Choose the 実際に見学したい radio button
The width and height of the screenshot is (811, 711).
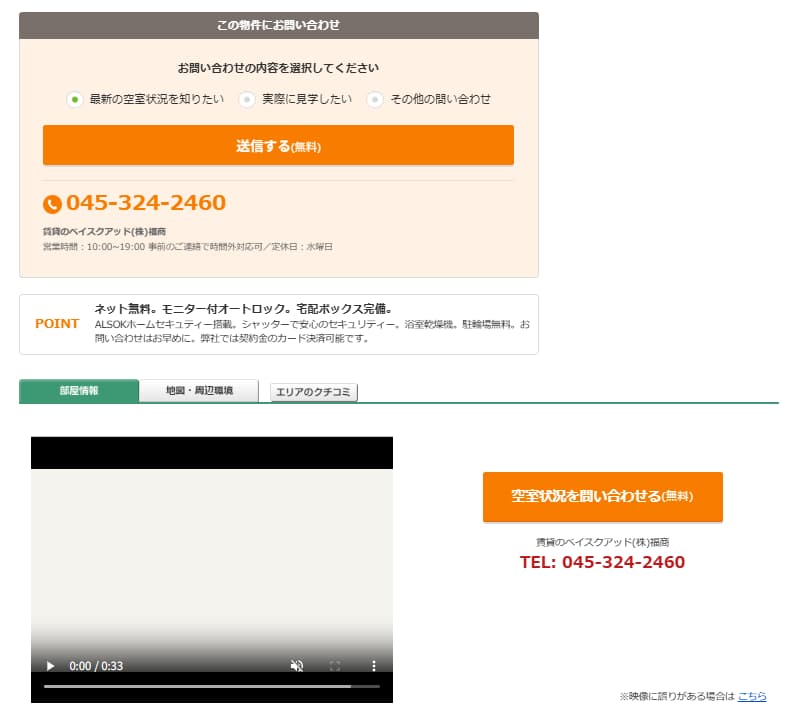246,99
